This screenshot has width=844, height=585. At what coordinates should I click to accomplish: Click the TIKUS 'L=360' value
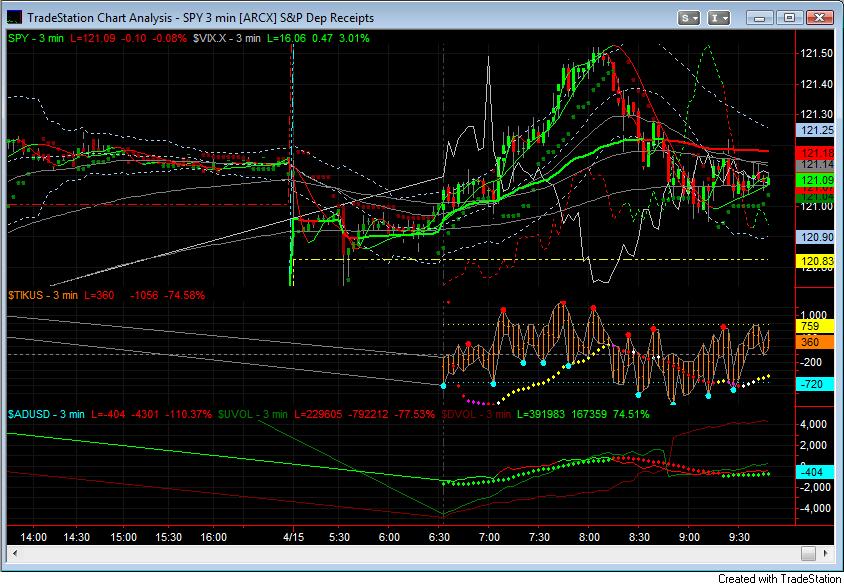click(x=99, y=295)
